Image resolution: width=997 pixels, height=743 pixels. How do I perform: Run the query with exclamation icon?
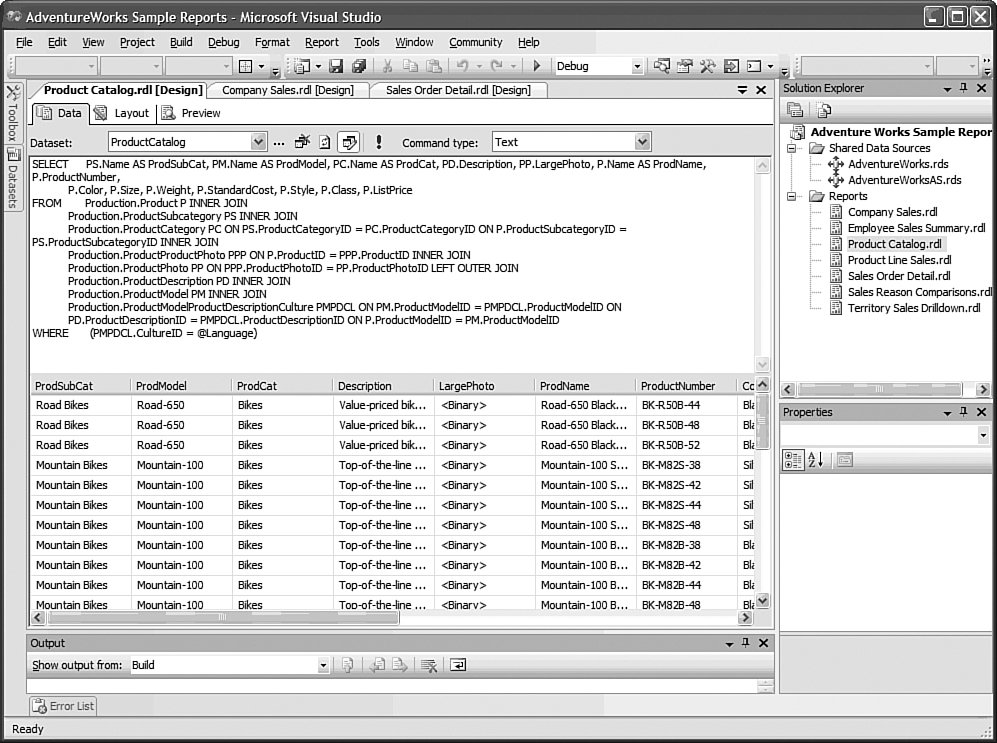[379, 142]
